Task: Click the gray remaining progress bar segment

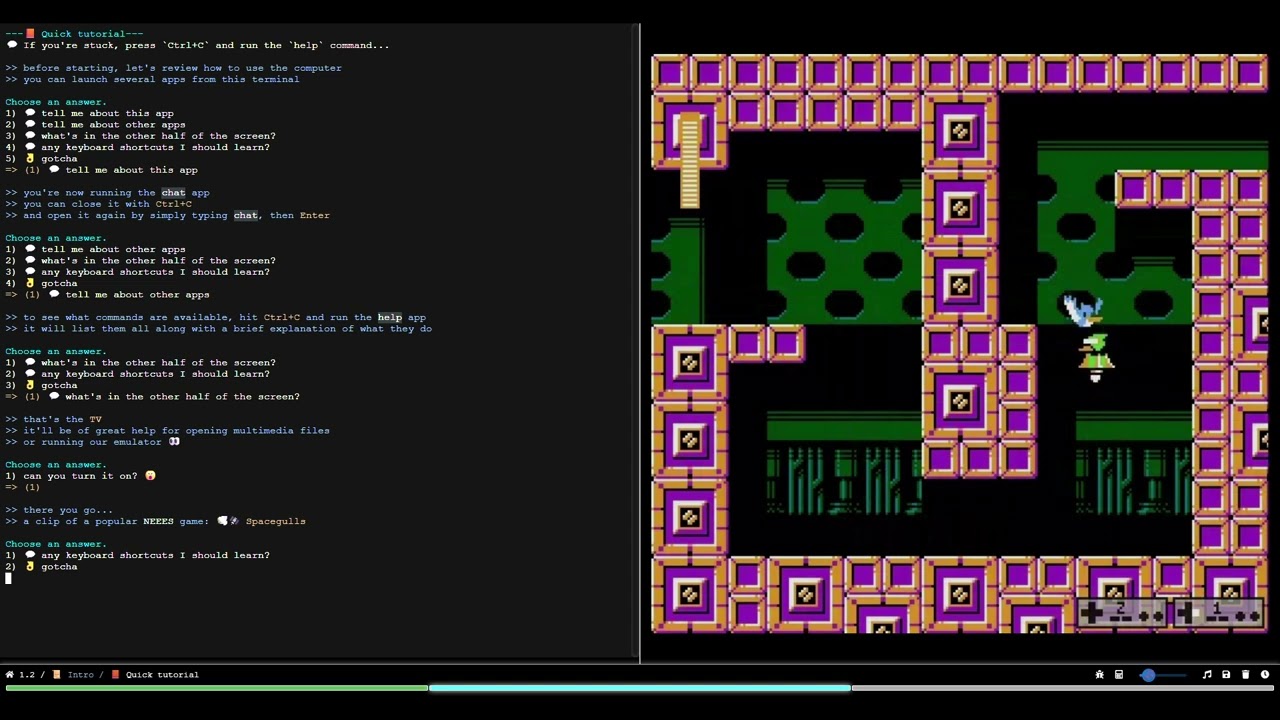Action: coord(1063,688)
